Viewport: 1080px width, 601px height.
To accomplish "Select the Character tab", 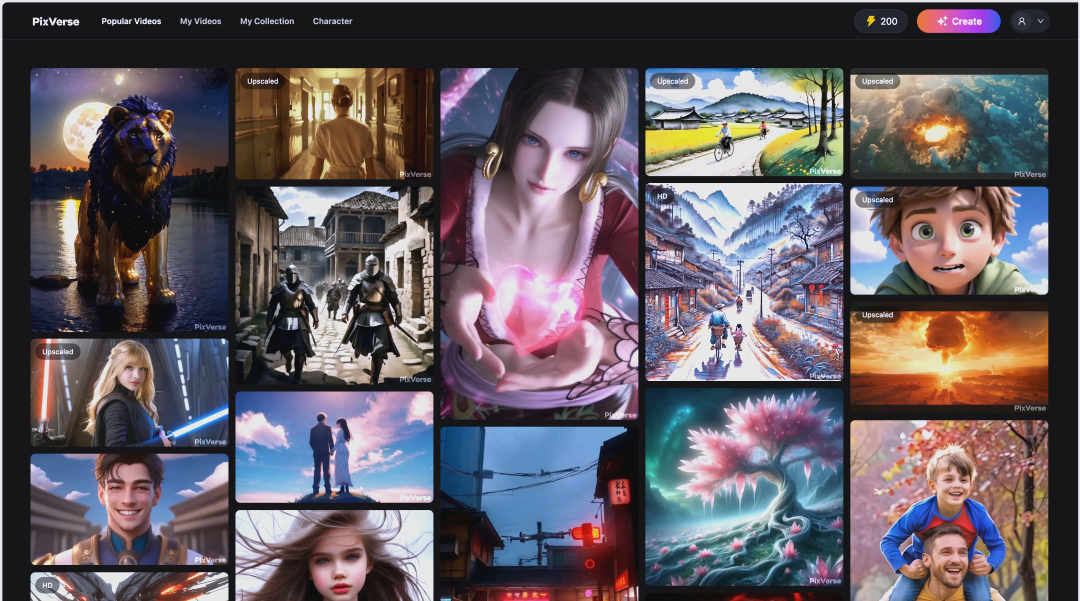I will 332,21.
